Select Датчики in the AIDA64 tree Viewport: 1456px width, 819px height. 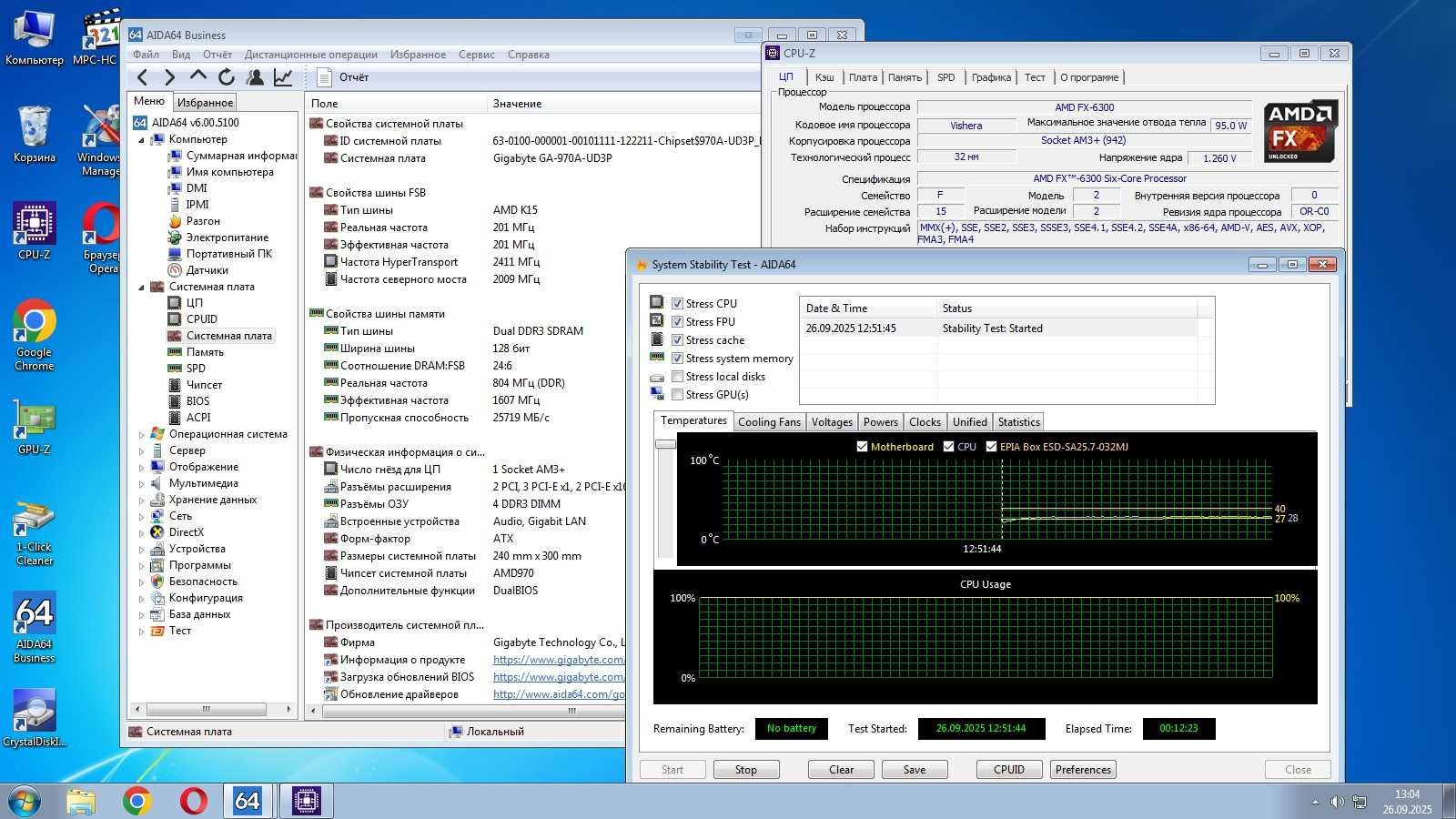[x=207, y=270]
